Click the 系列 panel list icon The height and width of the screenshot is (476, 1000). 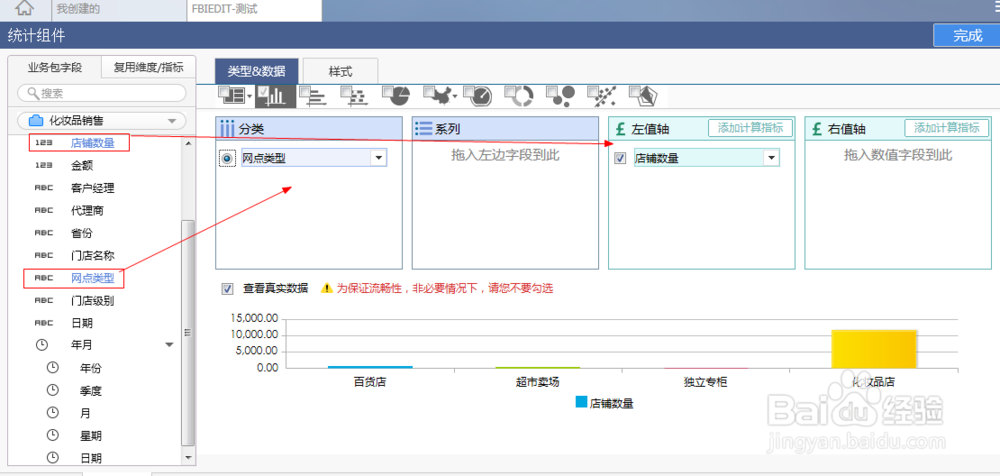[x=423, y=128]
